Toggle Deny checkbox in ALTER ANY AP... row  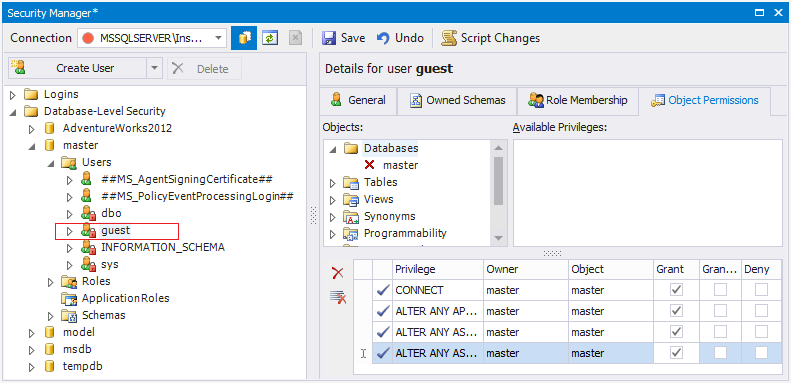pyautogui.click(x=761, y=311)
